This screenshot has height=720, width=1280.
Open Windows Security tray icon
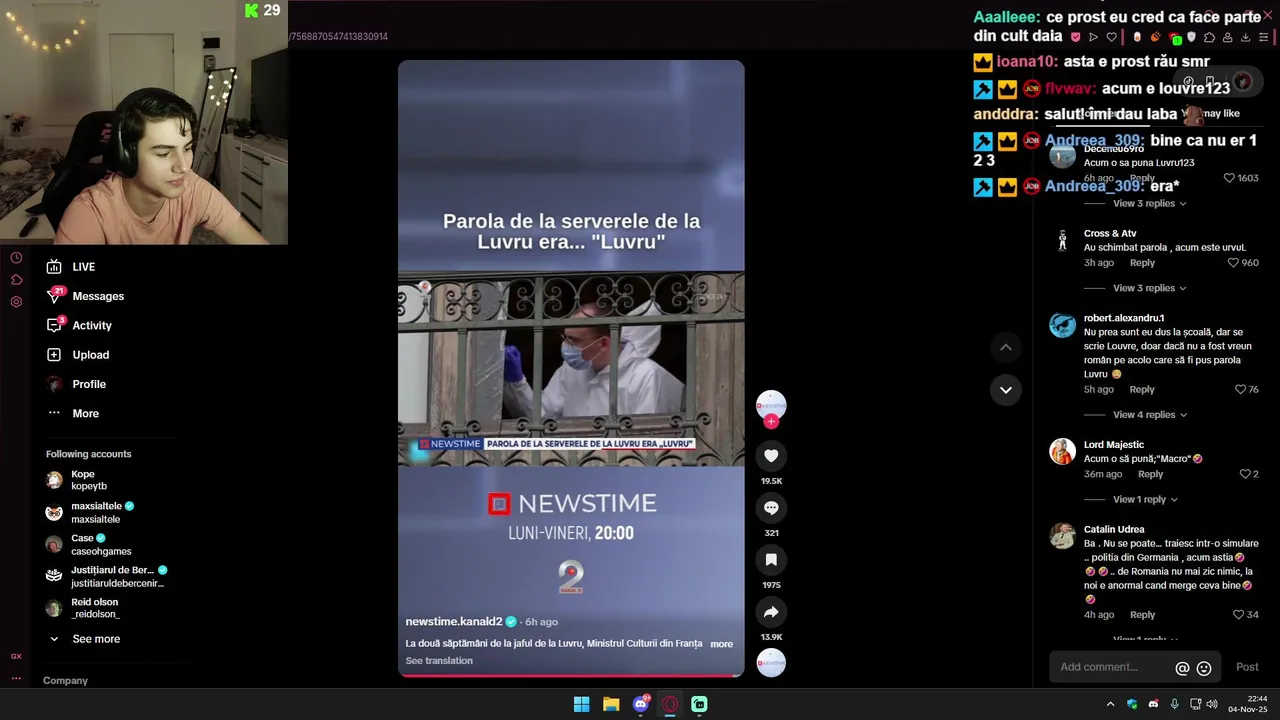[1132, 704]
